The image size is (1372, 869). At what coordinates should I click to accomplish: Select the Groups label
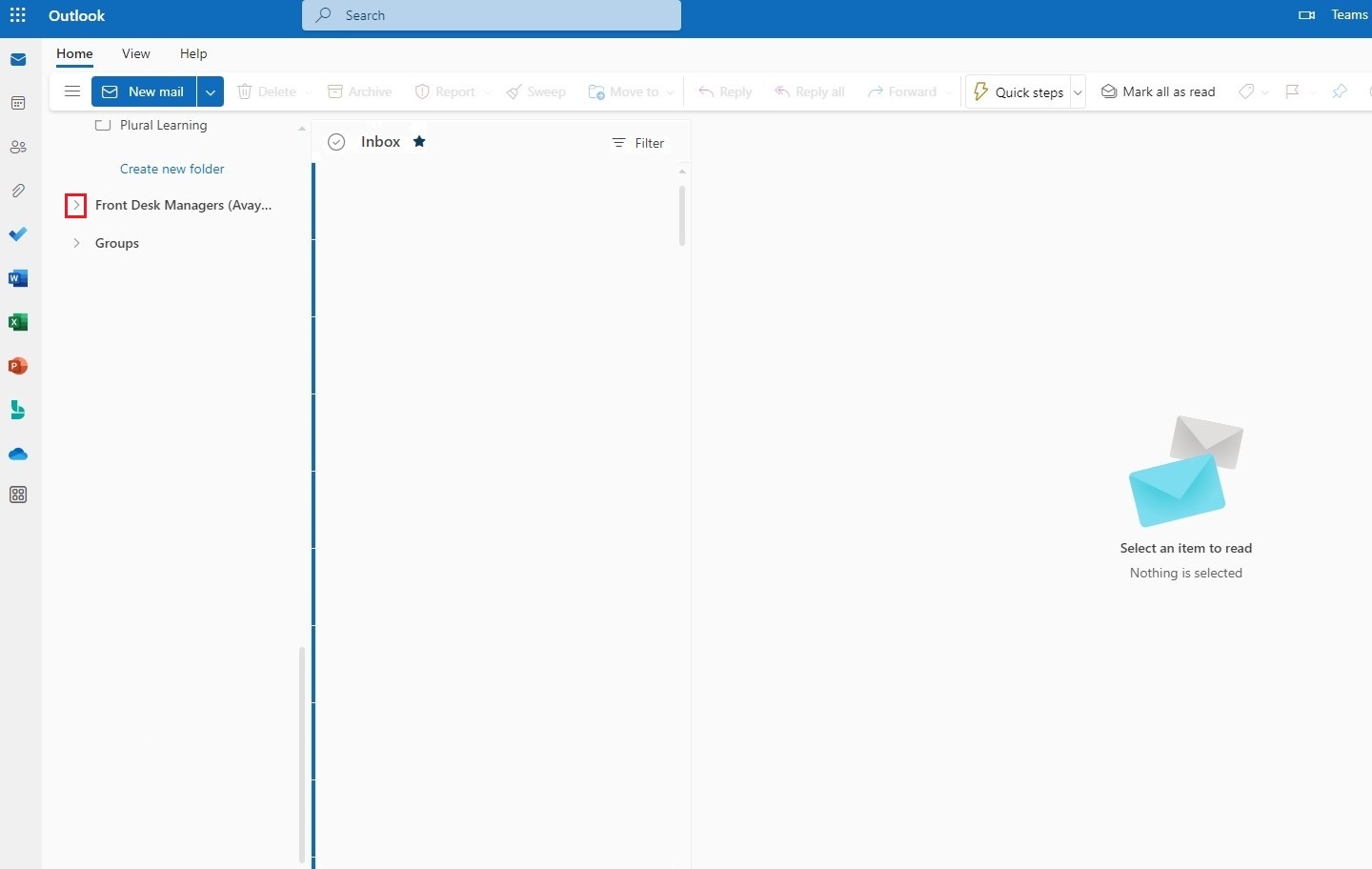[x=117, y=243]
